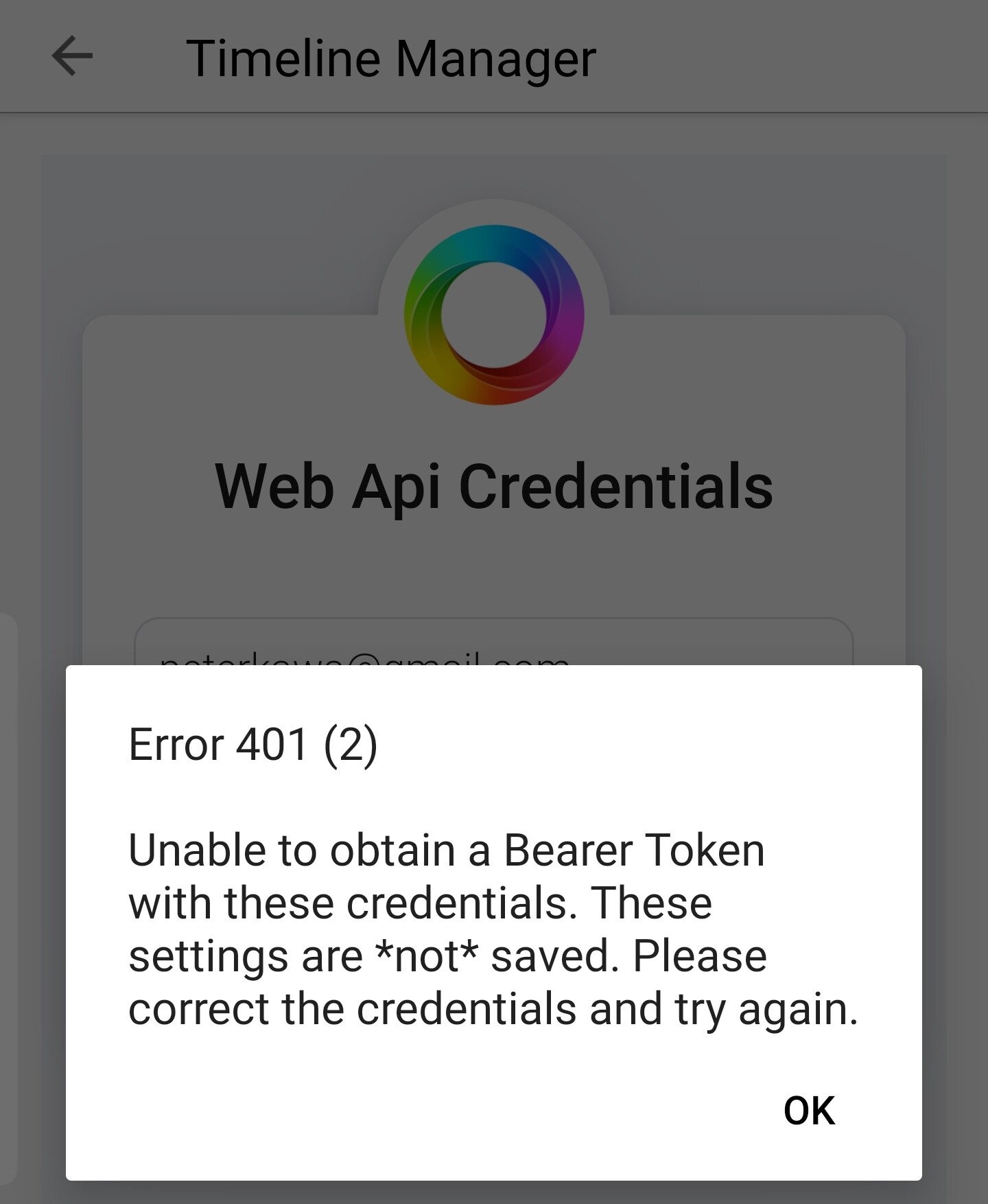Viewport: 988px width, 1204px height.
Task: Tap the back arrow in the header
Action: click(72, 56)
